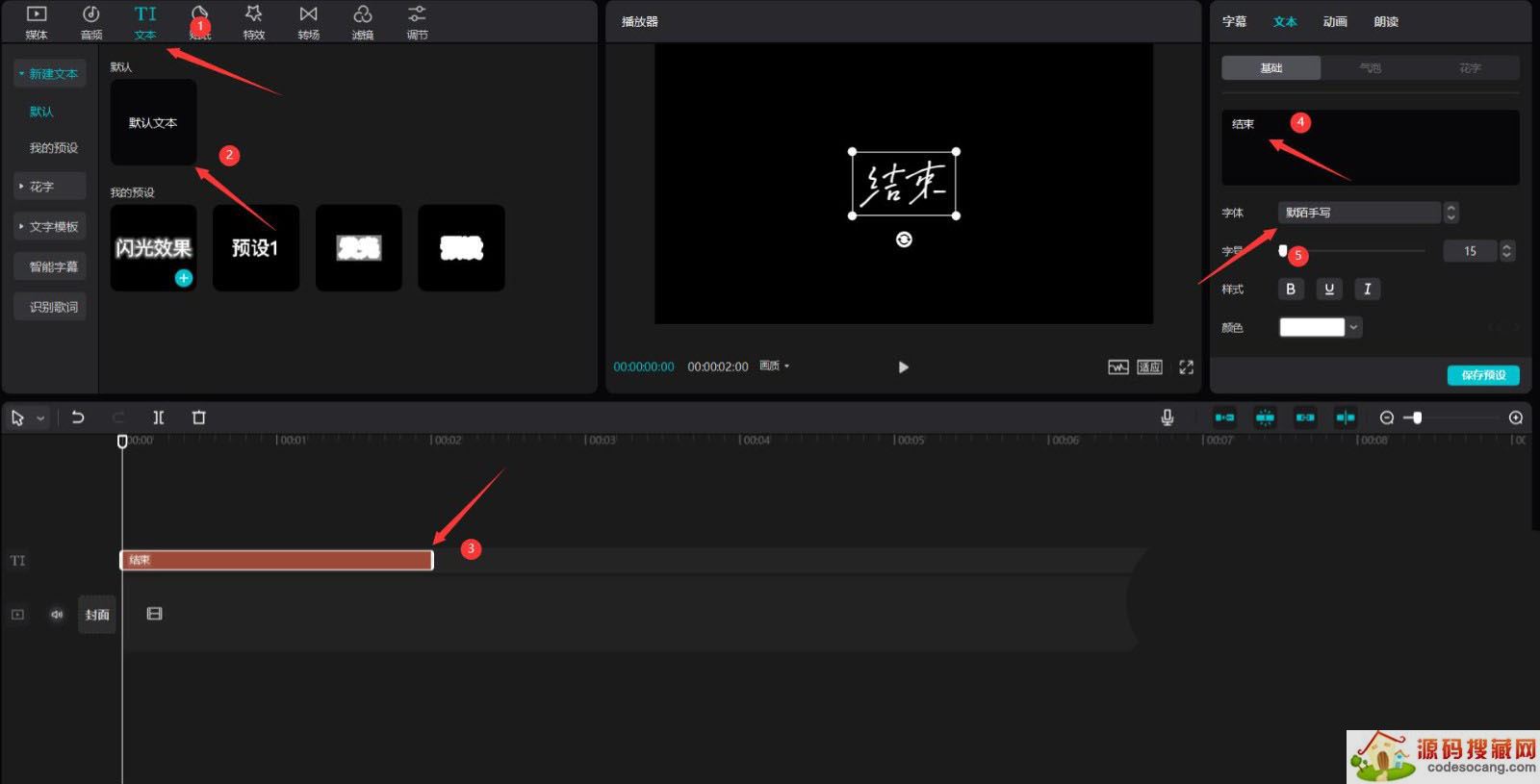Image resolution: width=1540 pixels, height=784 pixels.
Task: Click the microphone record voiceover icon
Action: coord(1167,417)
